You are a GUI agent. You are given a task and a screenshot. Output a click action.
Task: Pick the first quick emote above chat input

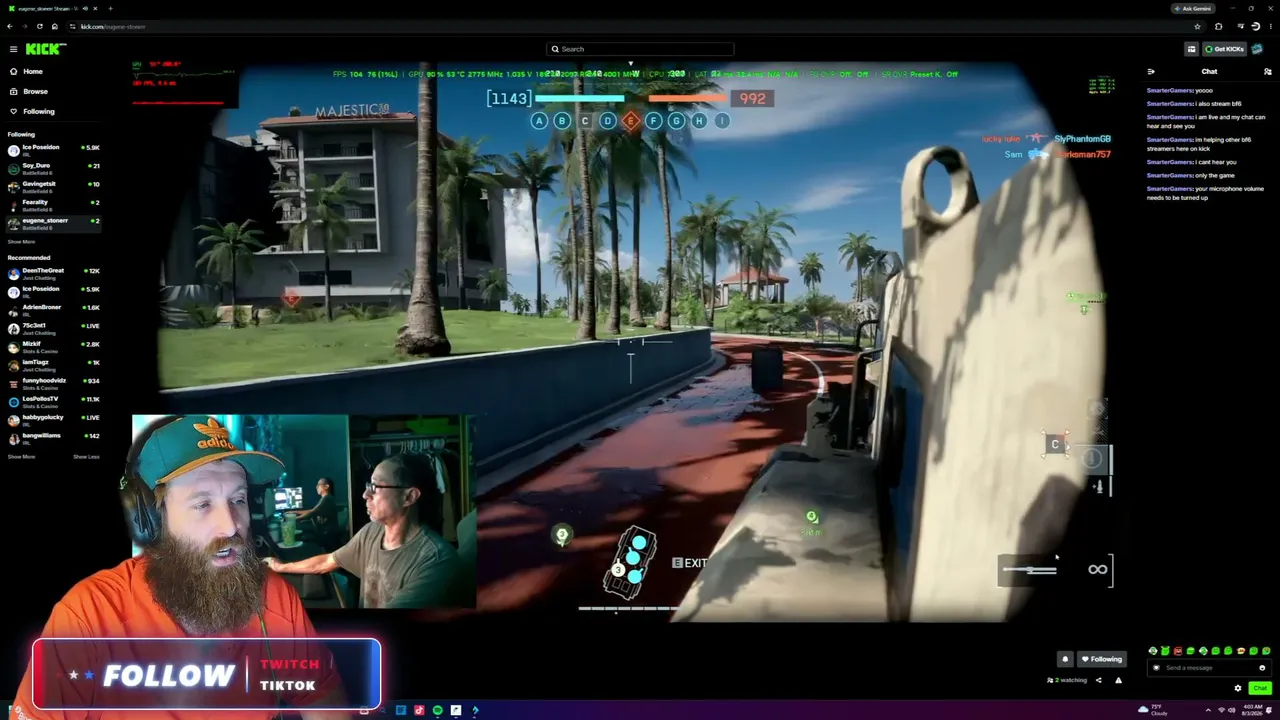click(1153, 651)
